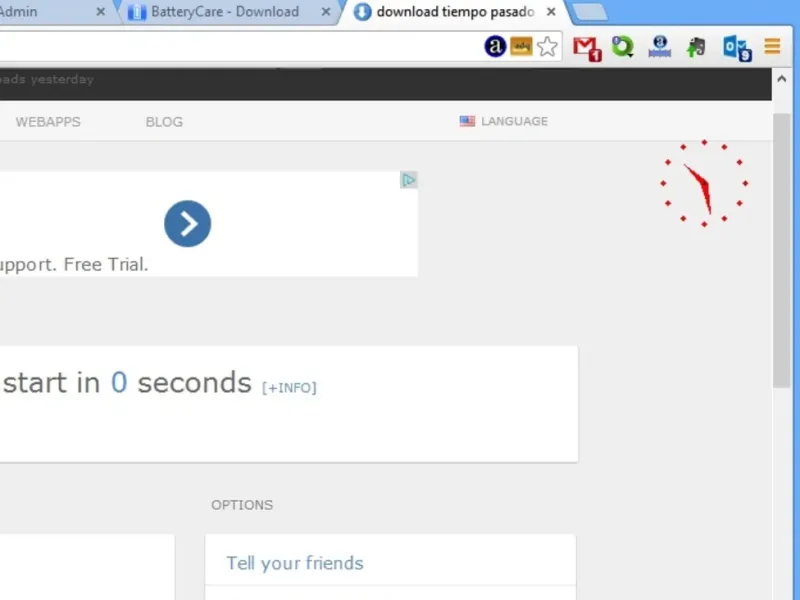The height and width of the screenshot is (600, 800).
Task: Open the Outlook notifier extension
Action: pos(737,48)
